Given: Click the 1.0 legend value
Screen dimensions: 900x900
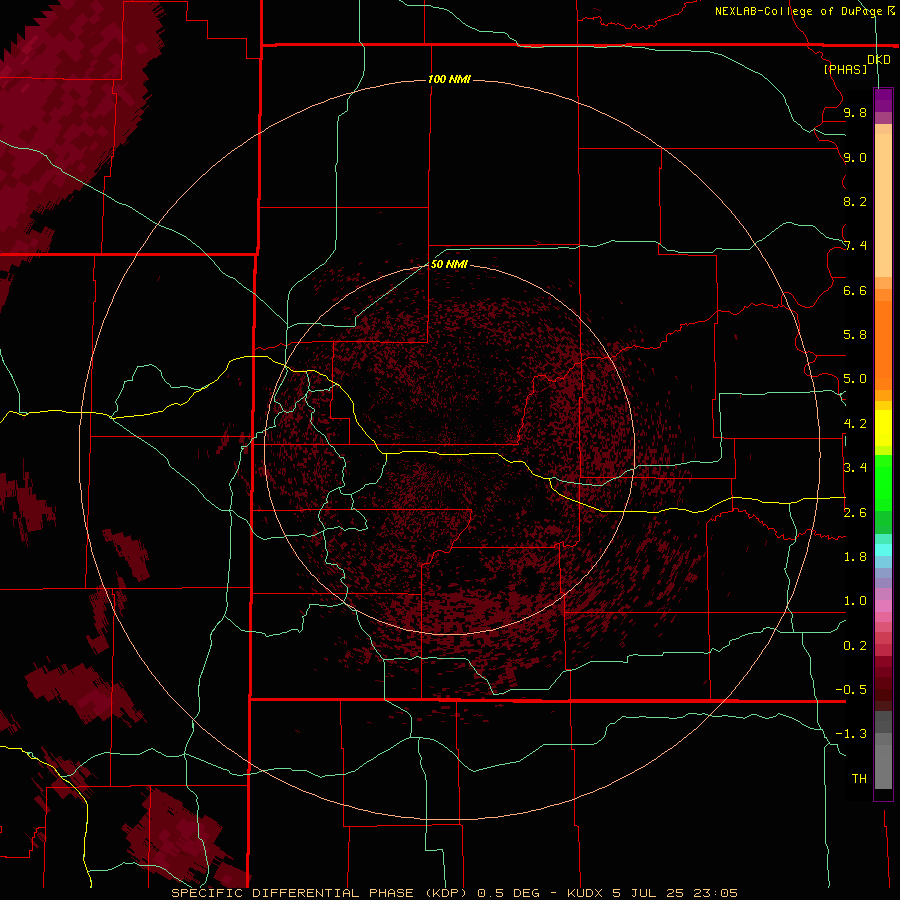Looking at the screenshot, I should (855, 601).
